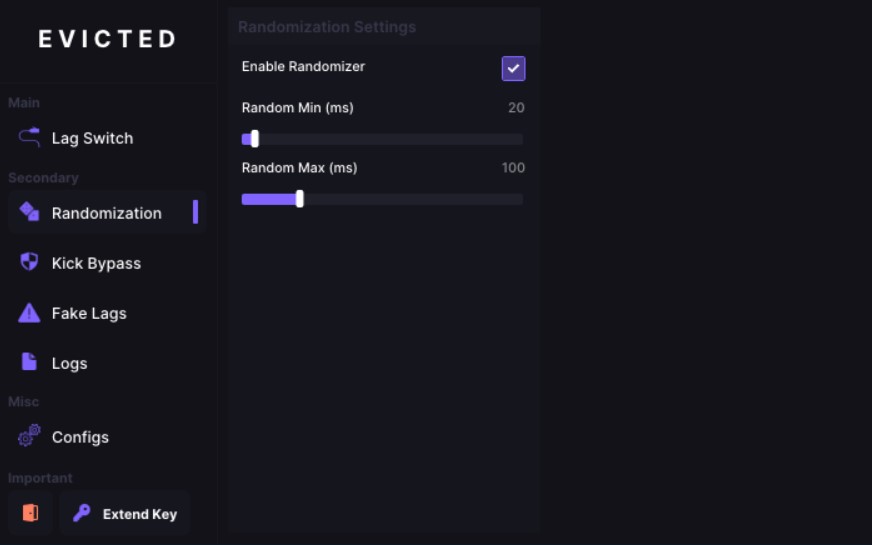872x545 pixels.
Task: Click the key icon beside Extend Key
Action: pos(82,513)
